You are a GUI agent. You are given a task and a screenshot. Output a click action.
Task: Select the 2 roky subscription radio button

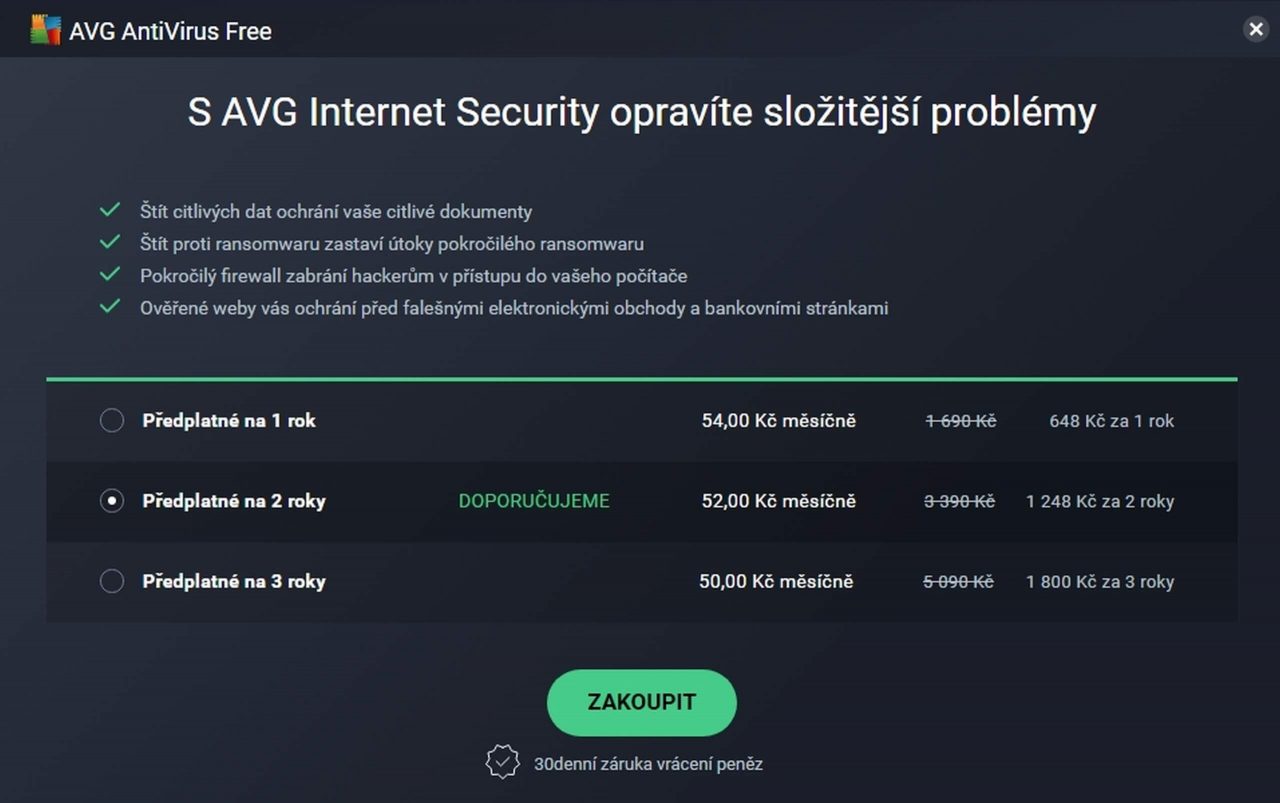coord(112,501)
